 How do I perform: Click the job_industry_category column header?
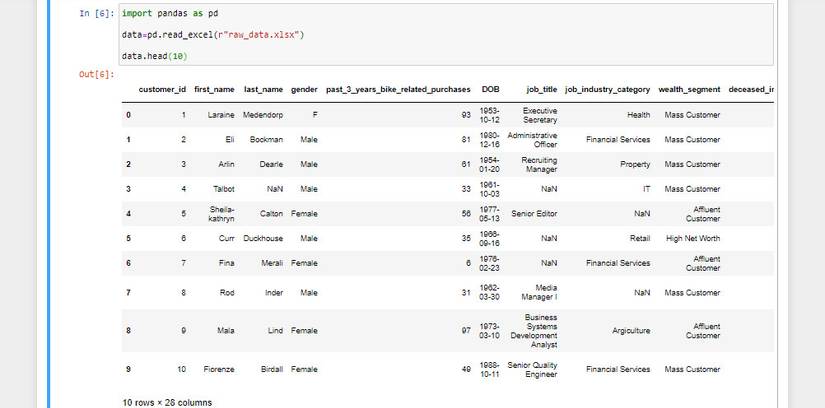(x=607, y=89)
